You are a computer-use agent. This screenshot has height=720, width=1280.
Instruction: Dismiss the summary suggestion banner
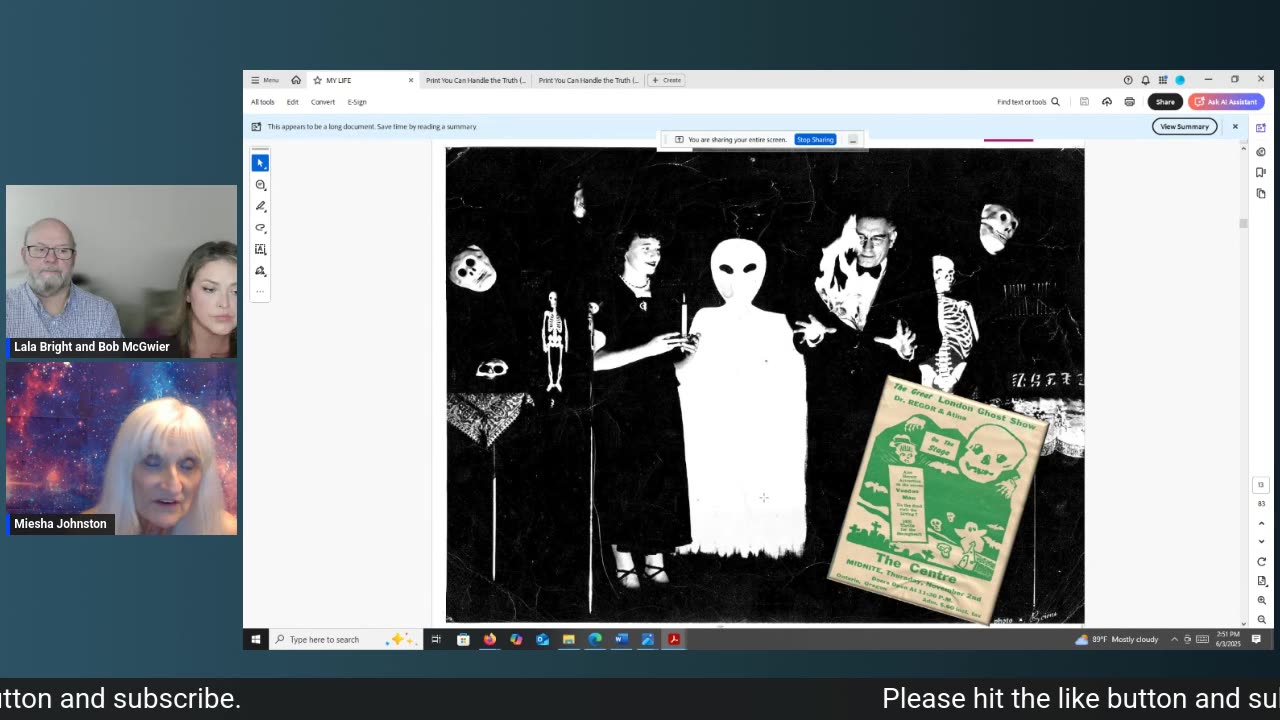(x=1235, y=127)
